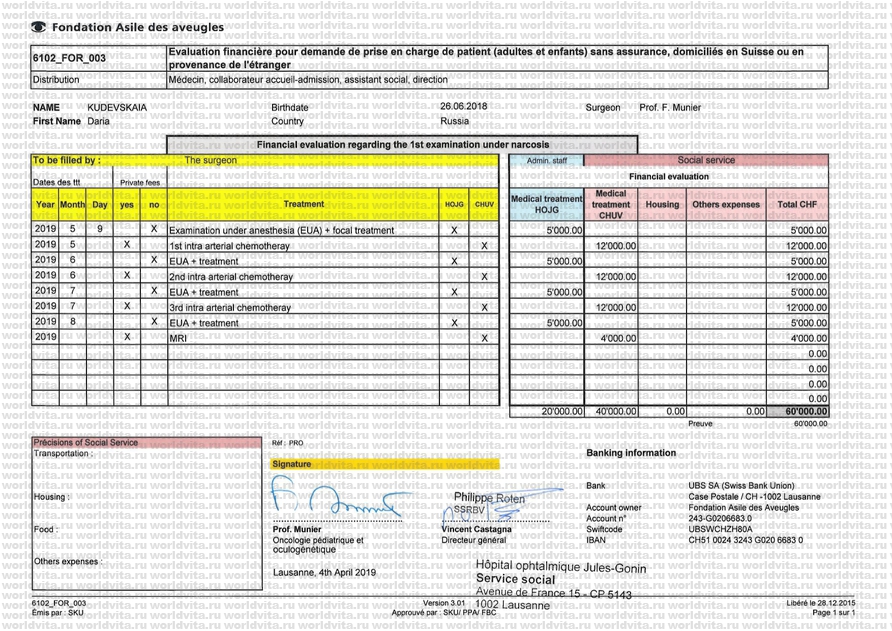Click the Financial evaluation regarding the 1st examination heading
The height and width of the screenshot is (631, 892).
tap(403, 145)
